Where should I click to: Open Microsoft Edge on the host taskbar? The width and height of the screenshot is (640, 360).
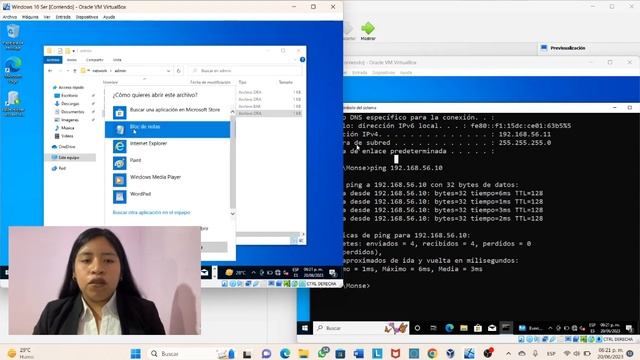(x=284, y=353)
